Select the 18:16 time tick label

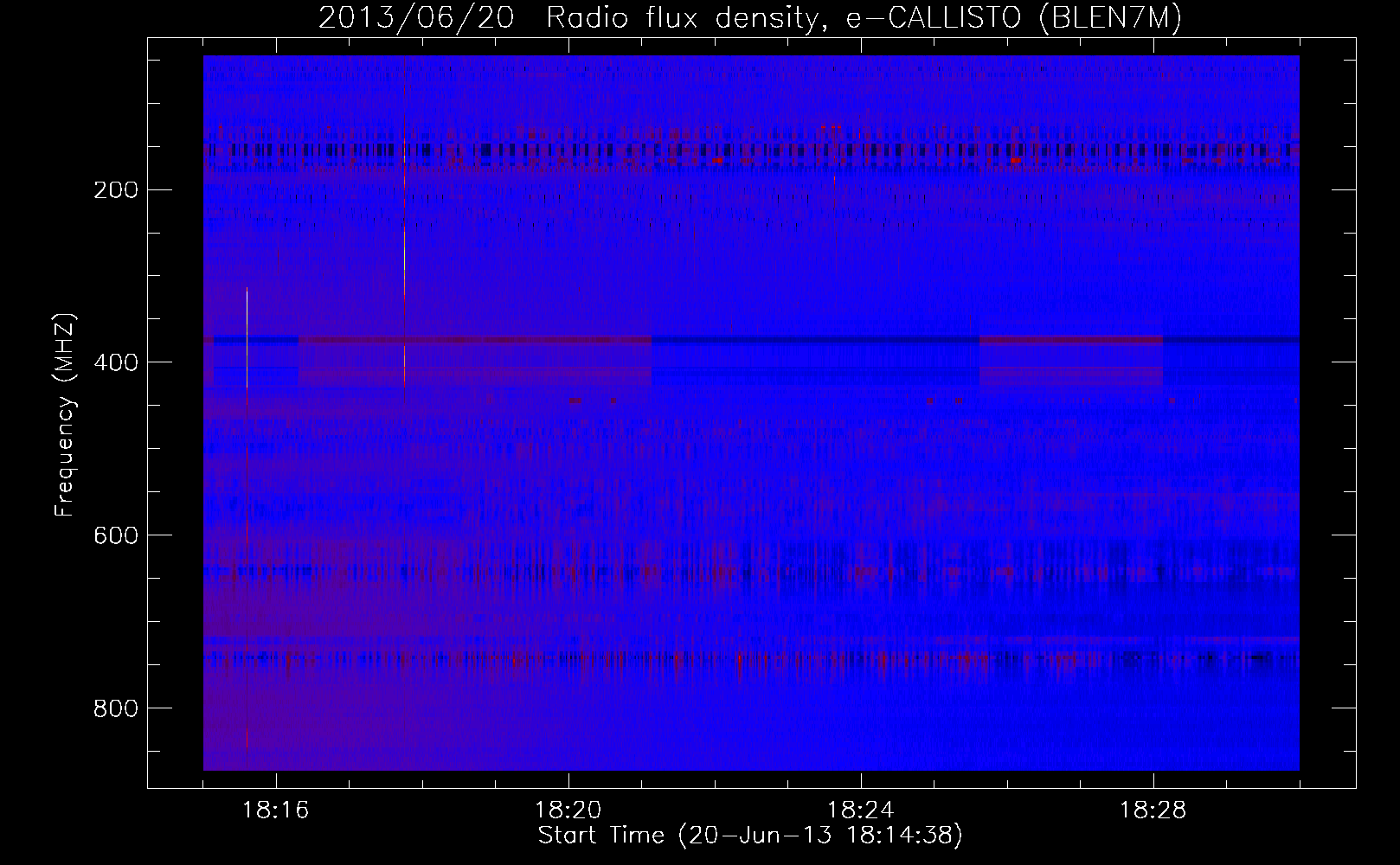point(276,811)
